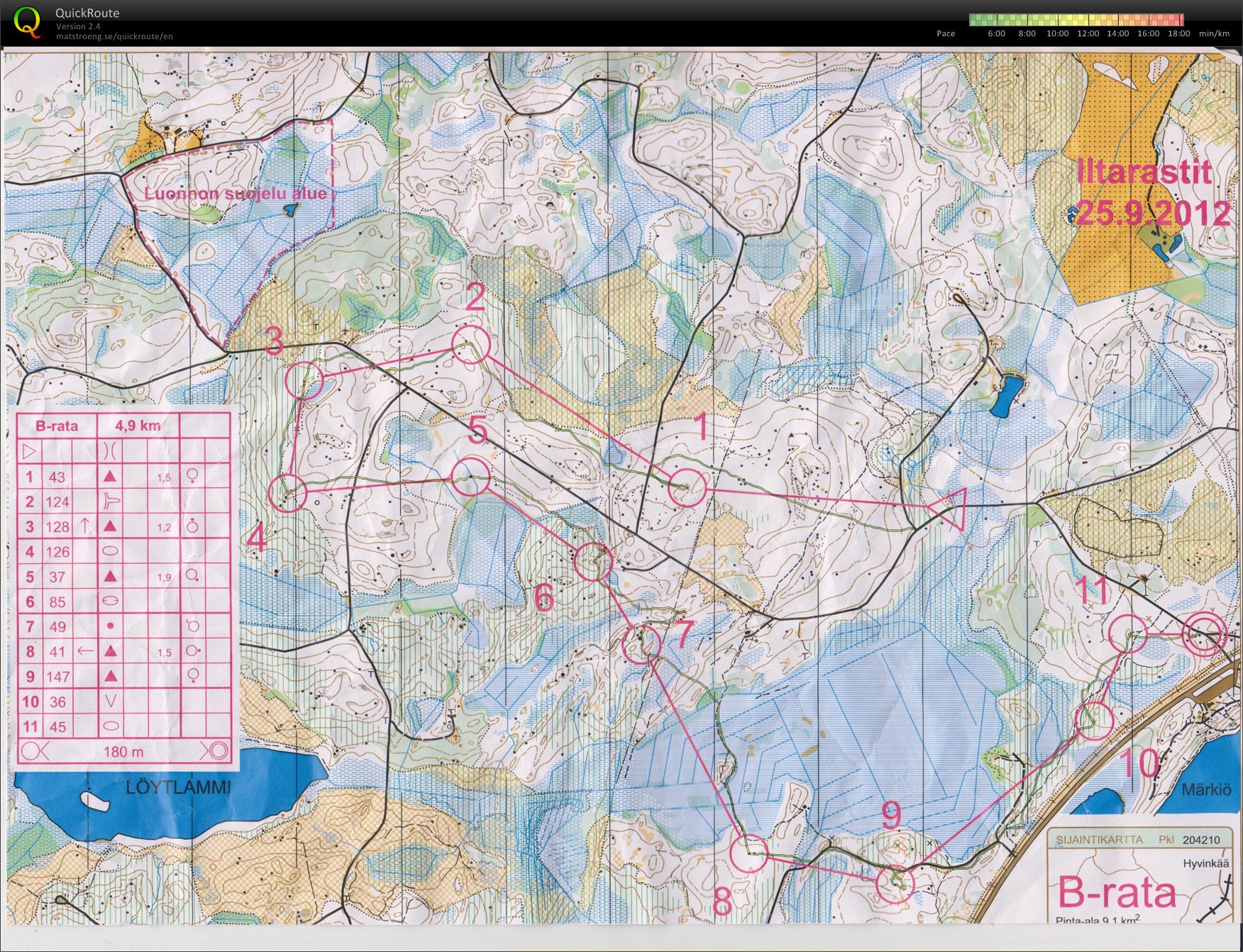Click control code 124 in table

pos(57,502)
